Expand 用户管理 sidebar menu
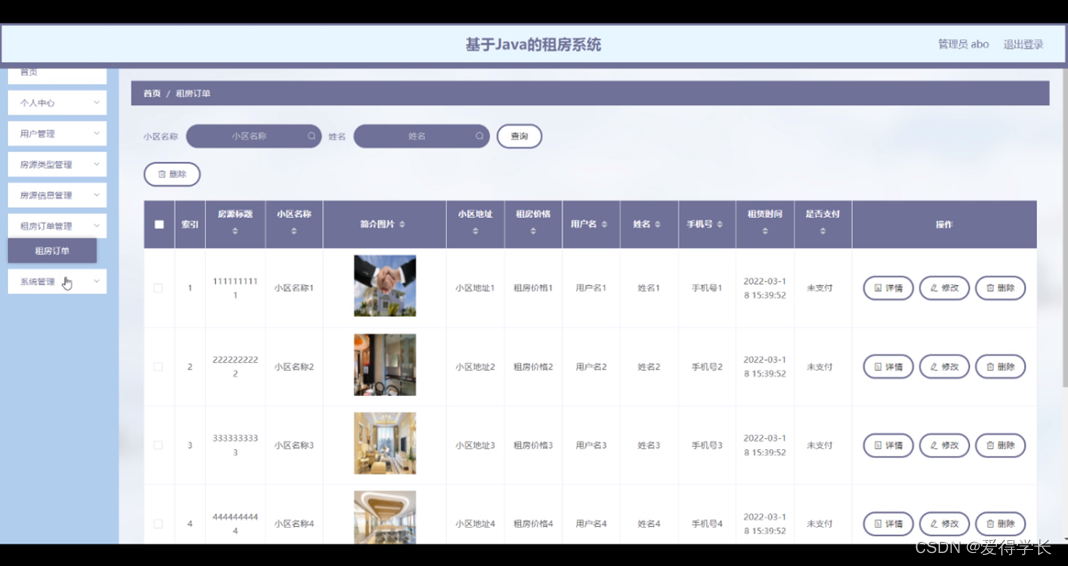Viewport: 1068px width, 566px height. 57,133
